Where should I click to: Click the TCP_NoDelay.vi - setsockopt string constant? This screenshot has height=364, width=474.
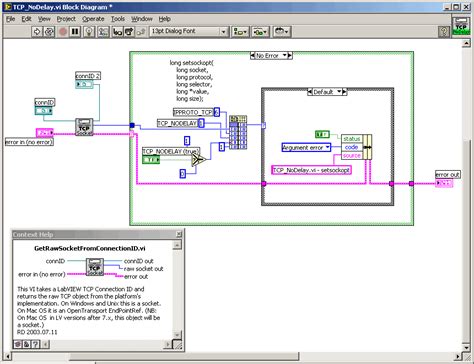click(311, 170)
